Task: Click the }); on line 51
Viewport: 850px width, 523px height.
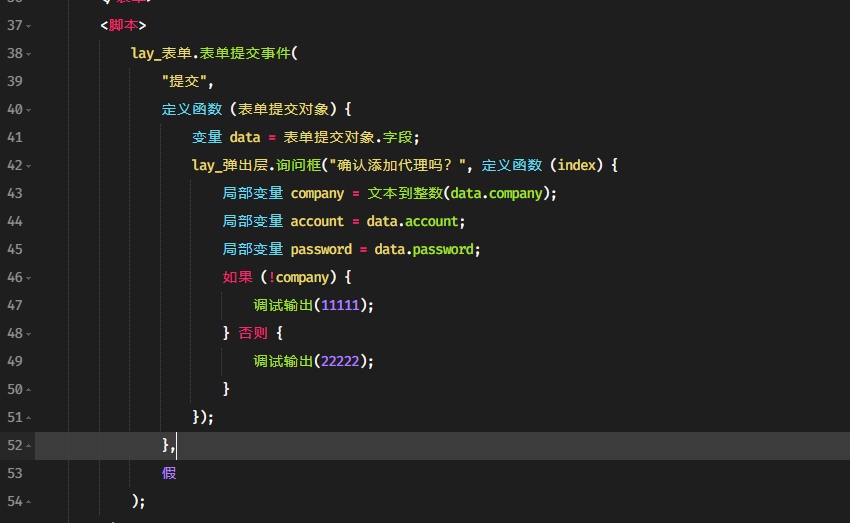Action: (203, 417)
